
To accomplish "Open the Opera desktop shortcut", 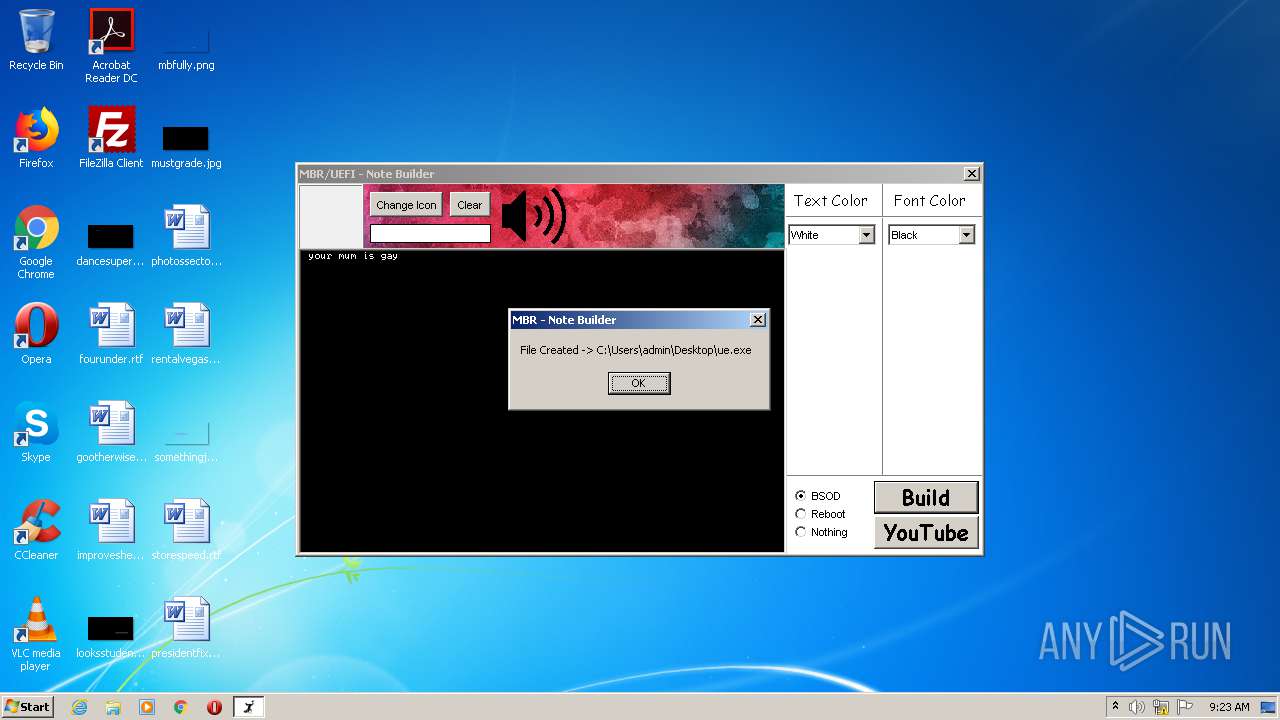I will [36, 334].
